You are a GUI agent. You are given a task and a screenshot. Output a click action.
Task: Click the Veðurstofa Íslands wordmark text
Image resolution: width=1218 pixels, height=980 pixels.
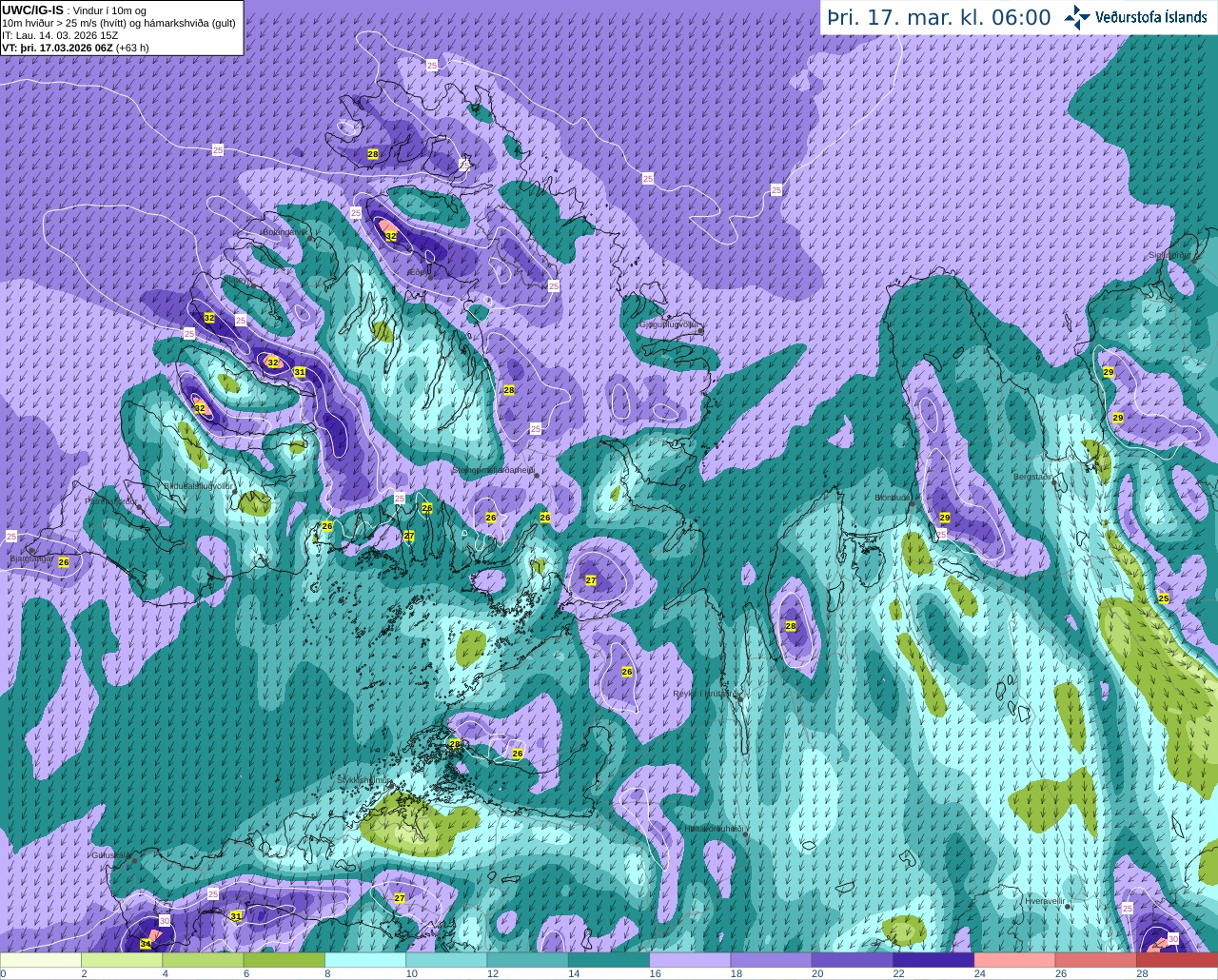[x=1151, y=17]
